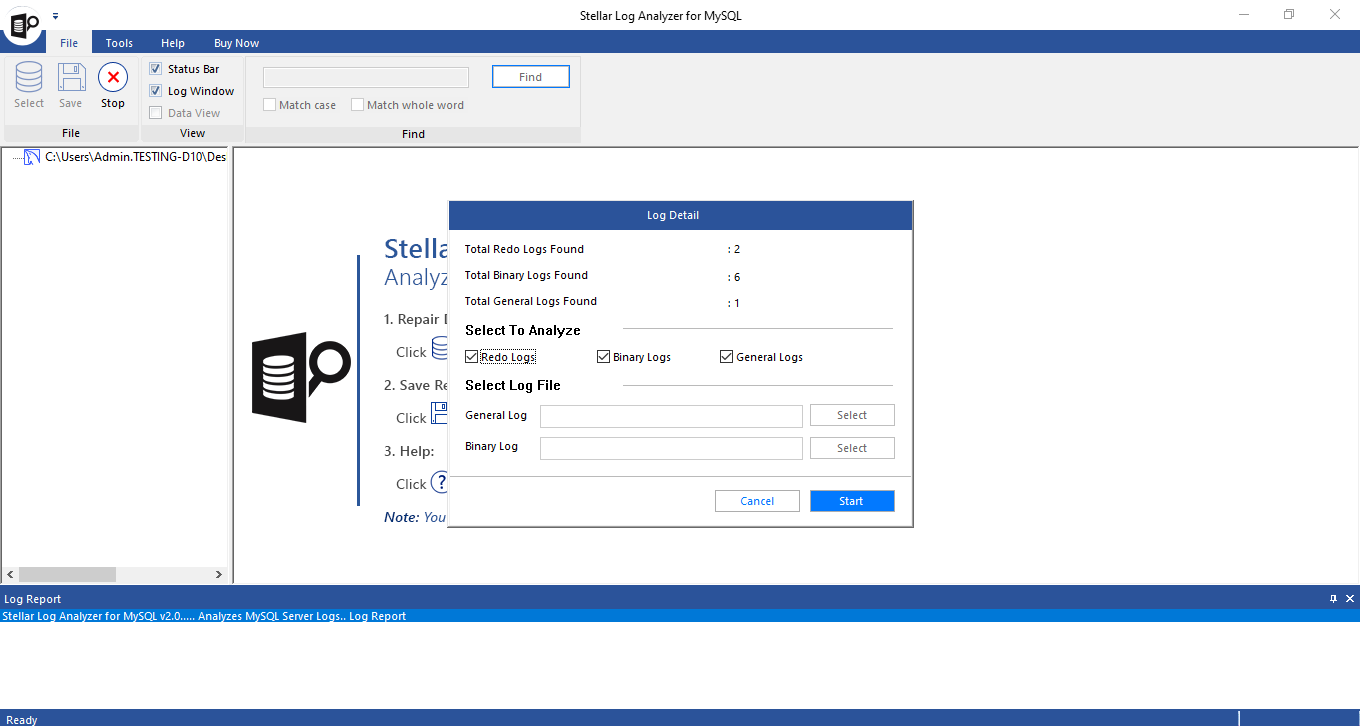Select the highlighted Log Report entry line
The image size is (1360, 726).
(680, 616)
